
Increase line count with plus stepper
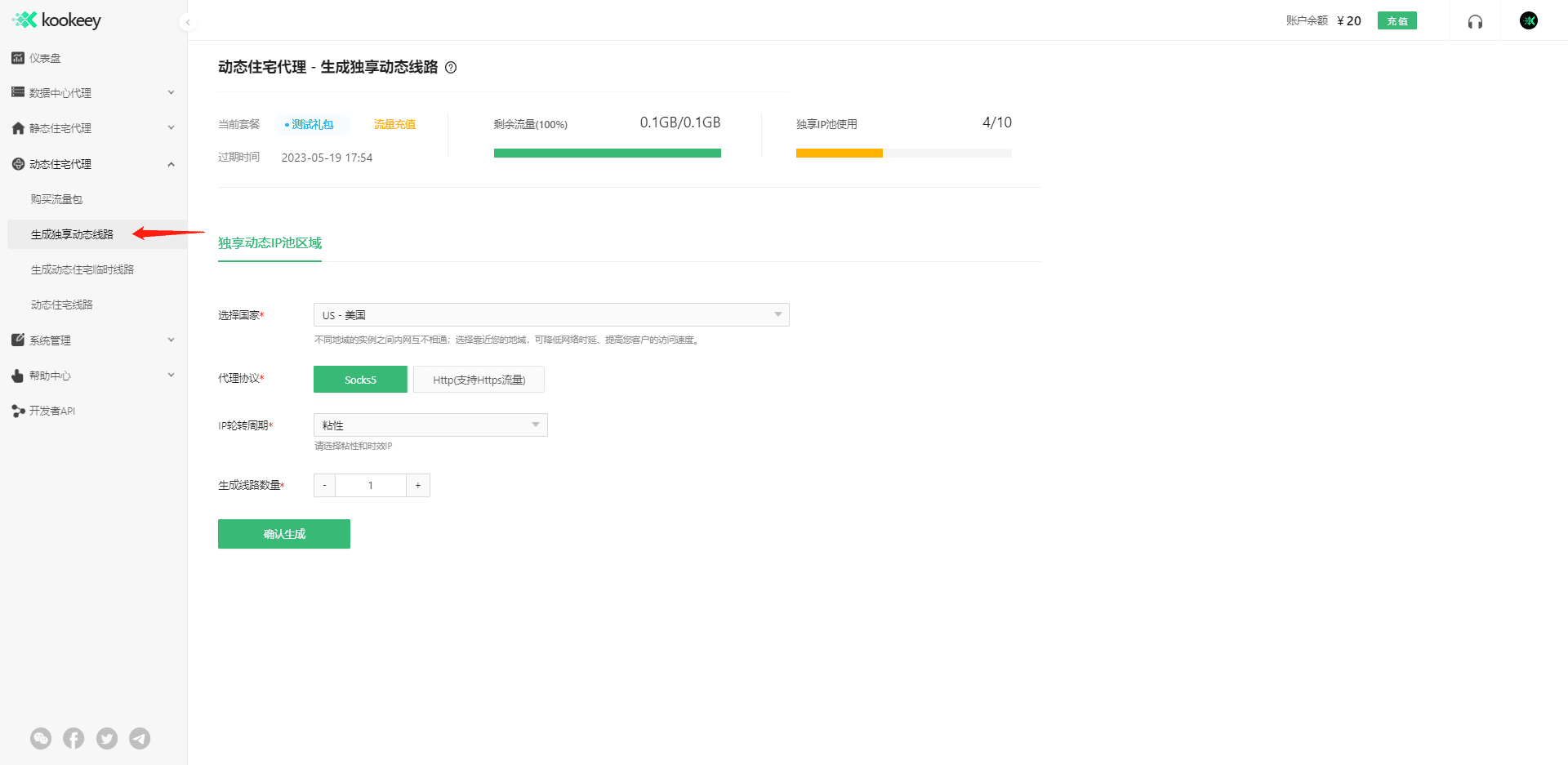coord(418,486)
